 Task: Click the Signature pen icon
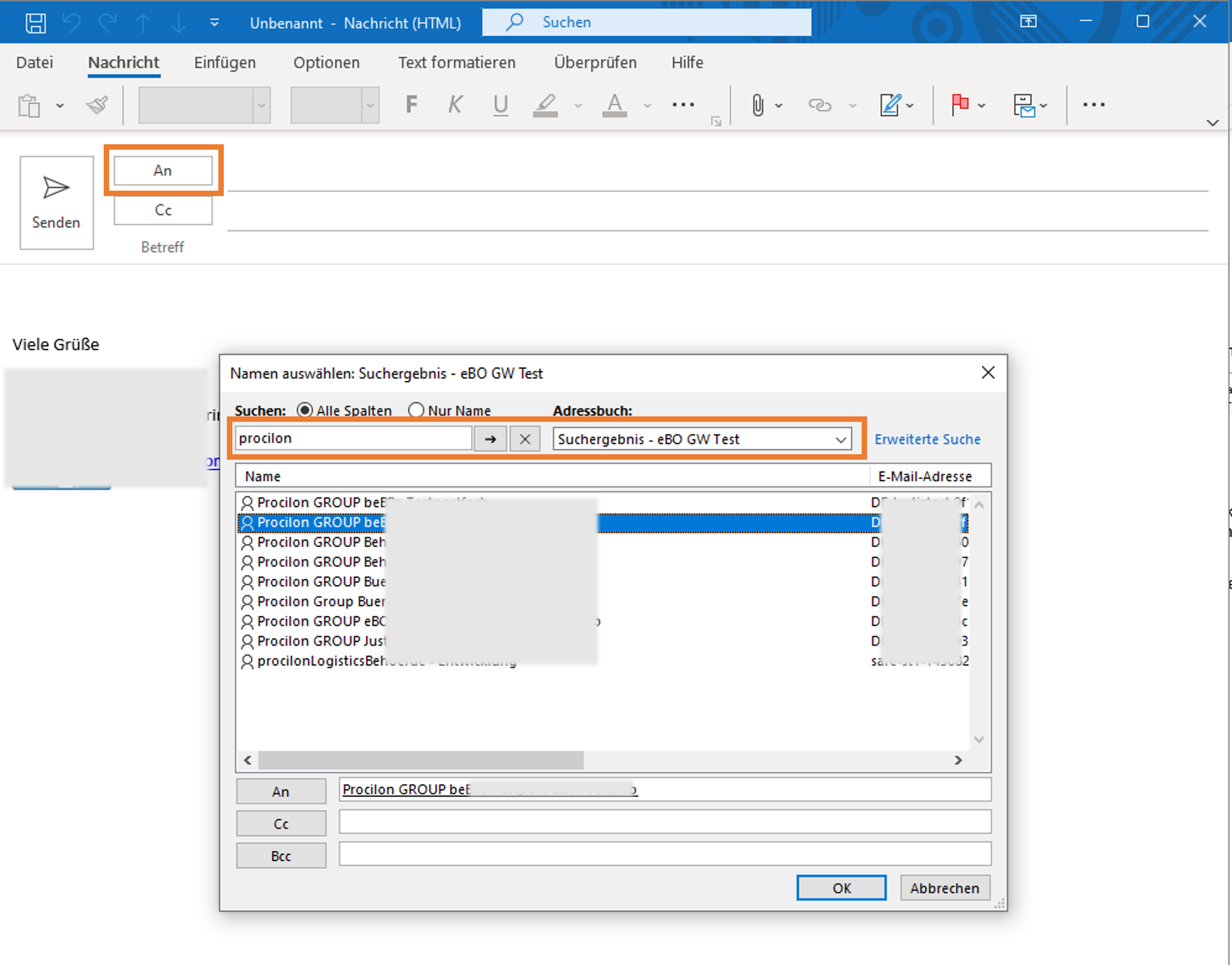pyautogui.click(x=890, y=104)
